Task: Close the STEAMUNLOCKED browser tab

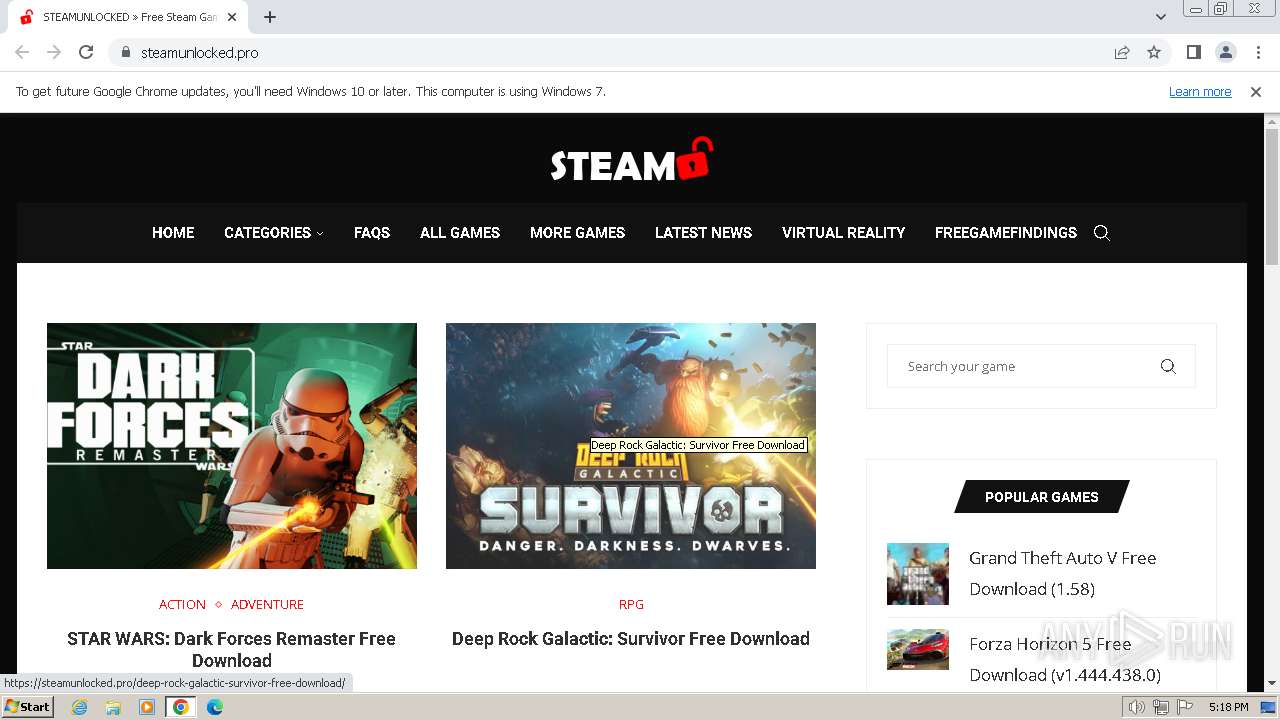Action: point(232,17)
